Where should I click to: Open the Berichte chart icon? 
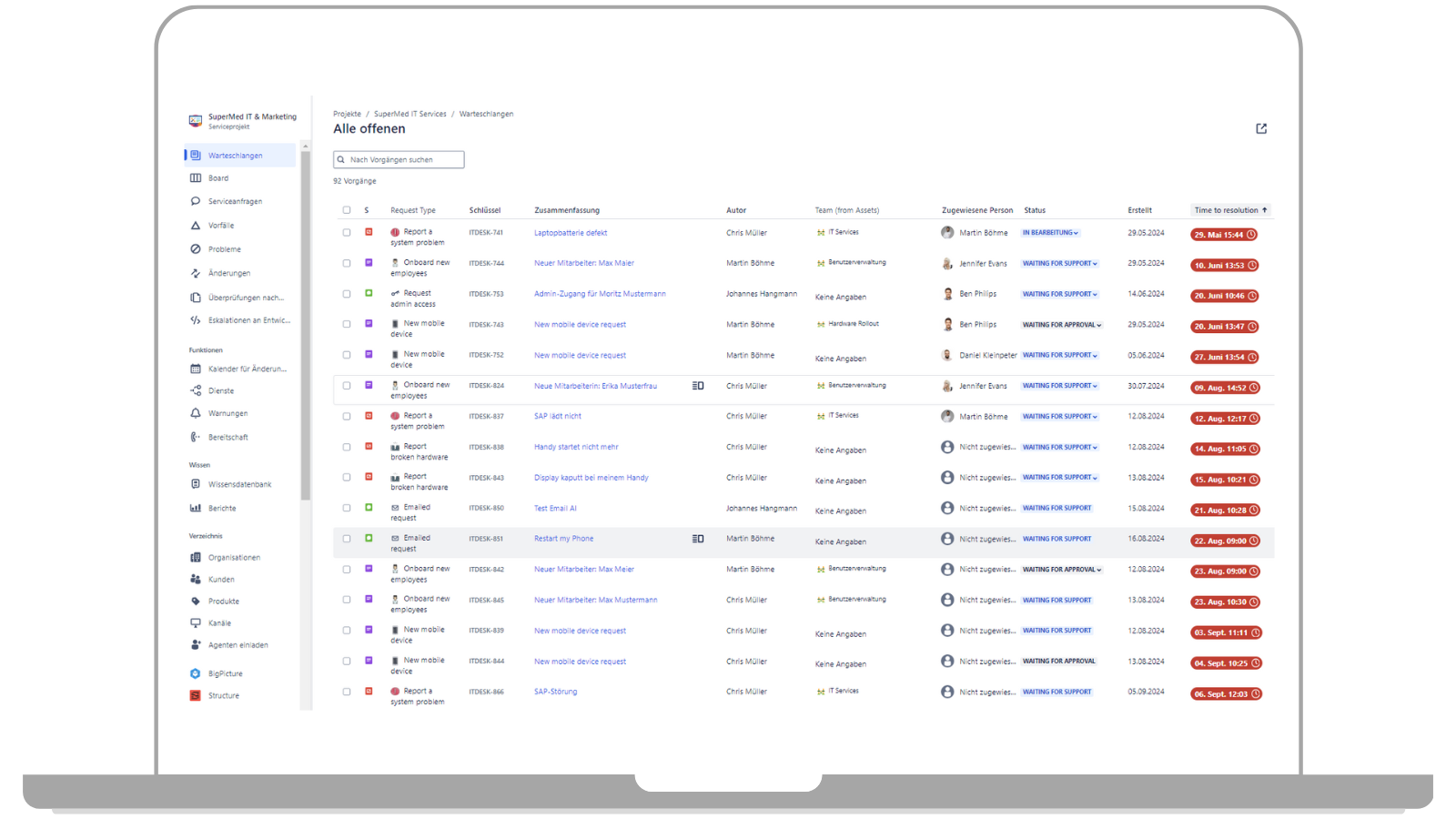pos(195,508)
